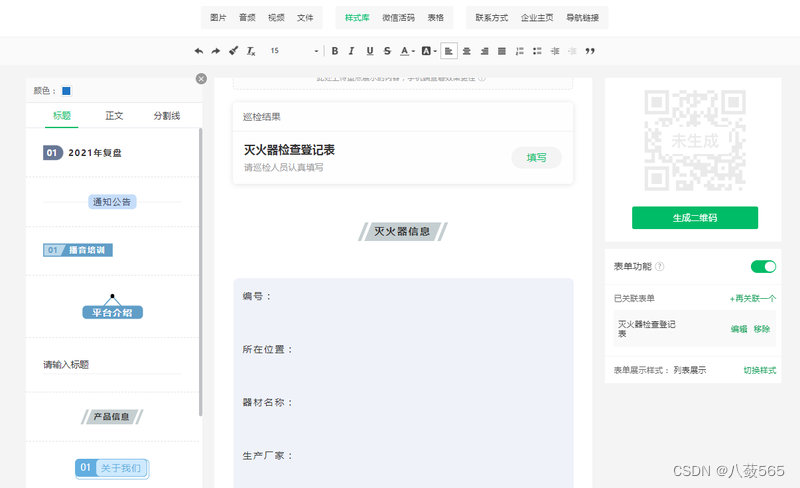The image size is (800, 488).
Task: Click the 生产厂家： line
Action: pyautogui.click(x=268, y=456)
